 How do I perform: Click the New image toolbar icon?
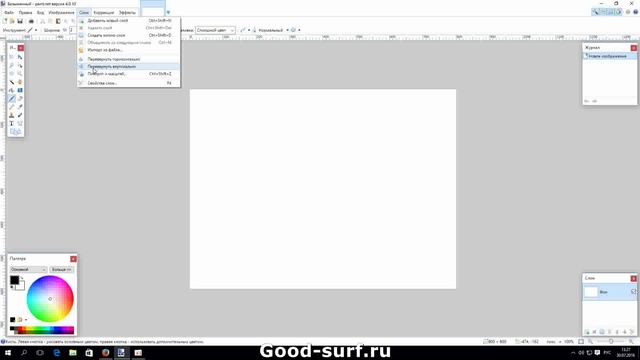5,21
